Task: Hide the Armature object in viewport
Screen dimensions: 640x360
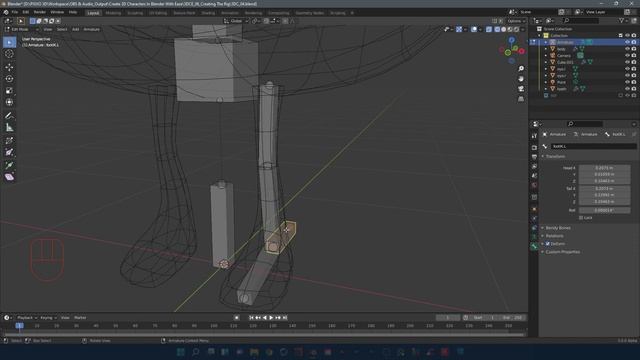Action: (x=627, y=42)
